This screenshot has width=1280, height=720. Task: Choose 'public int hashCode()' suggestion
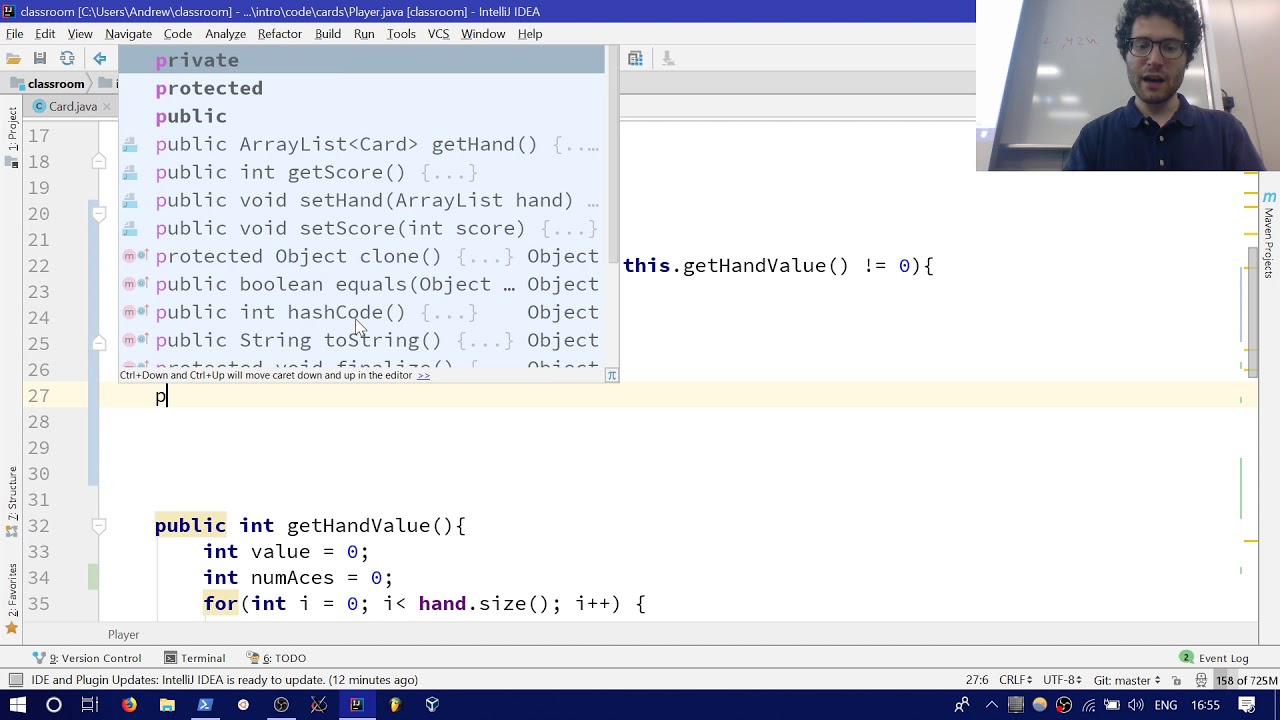[362, 312]
